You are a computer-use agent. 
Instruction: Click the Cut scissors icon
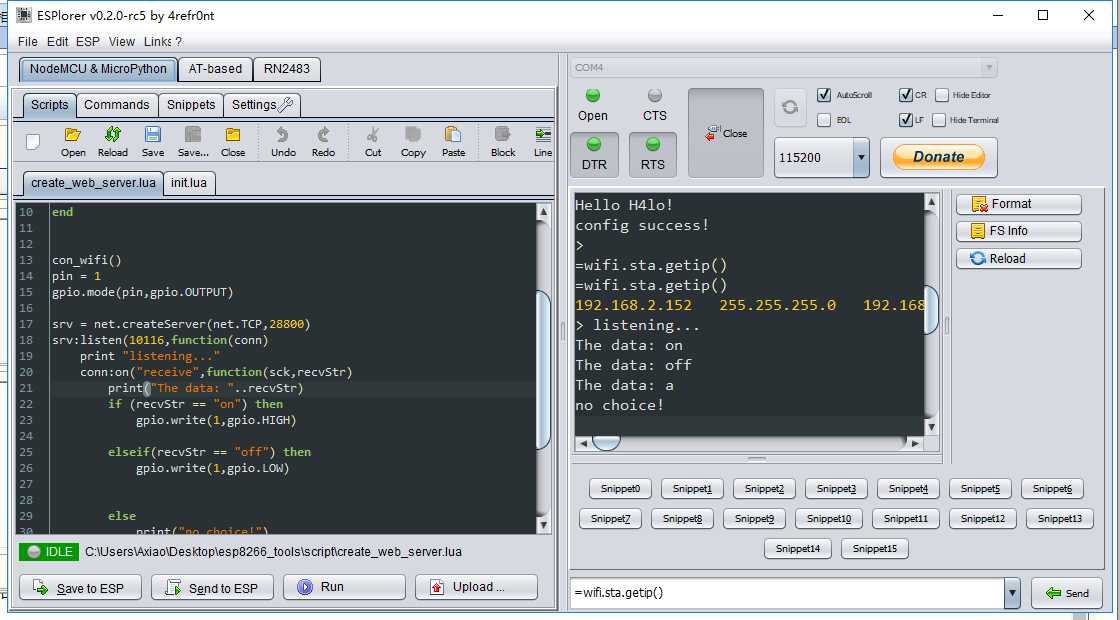pyautogui.click(x=373, y=141)
